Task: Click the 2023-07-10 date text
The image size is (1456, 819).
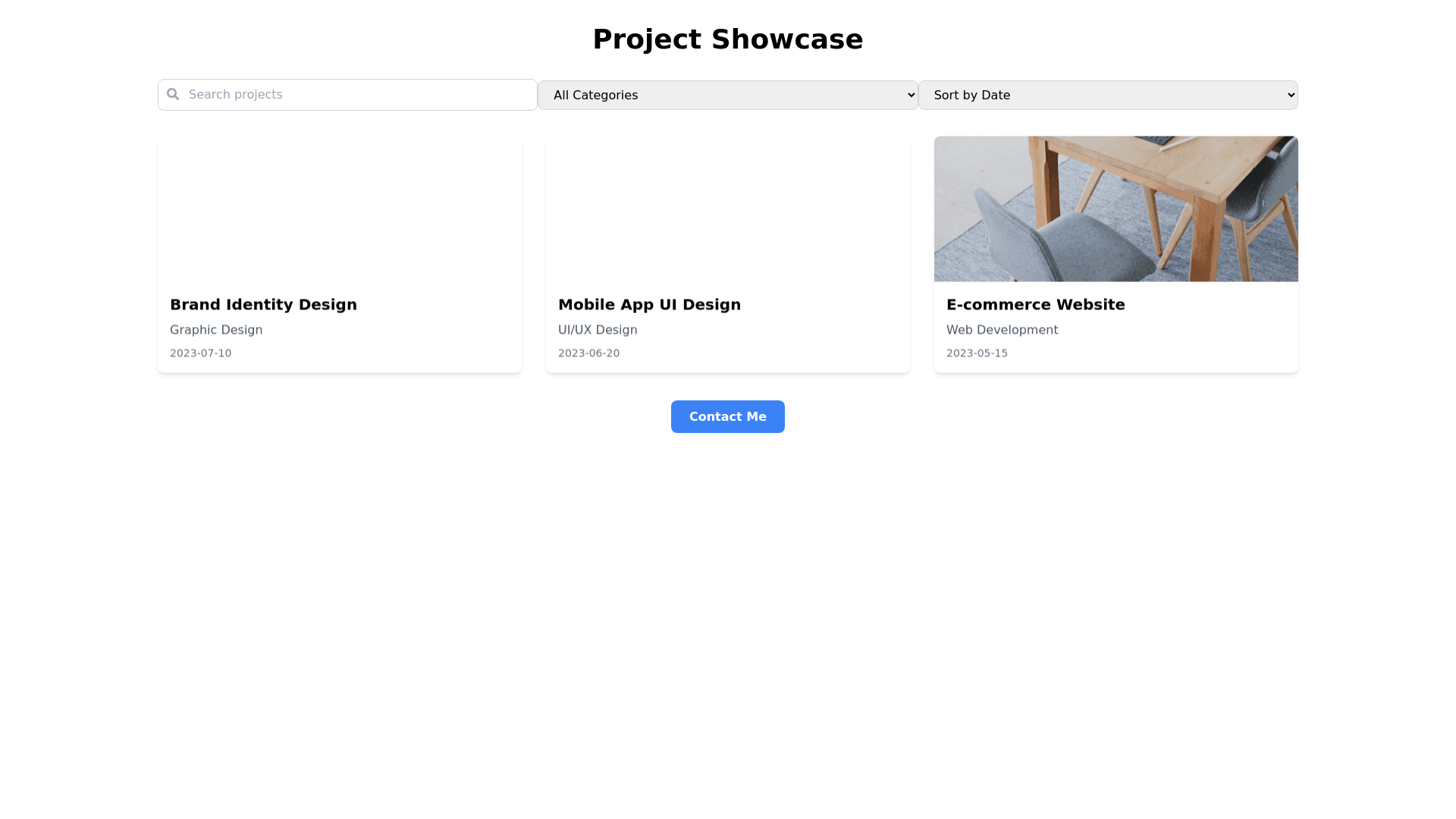Action: (x=200, y=353)
